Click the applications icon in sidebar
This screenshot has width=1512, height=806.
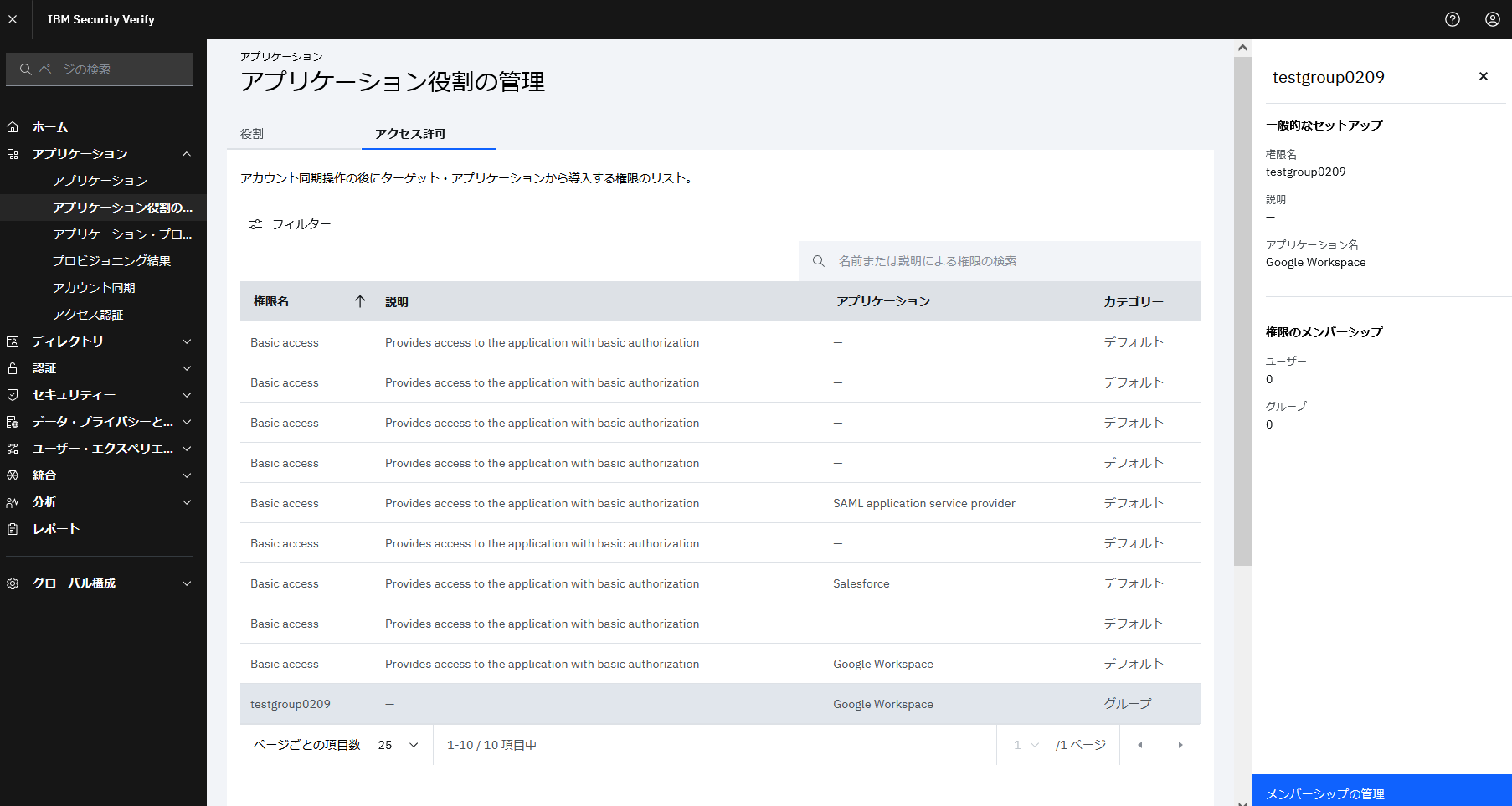click(x=13, y=154)
